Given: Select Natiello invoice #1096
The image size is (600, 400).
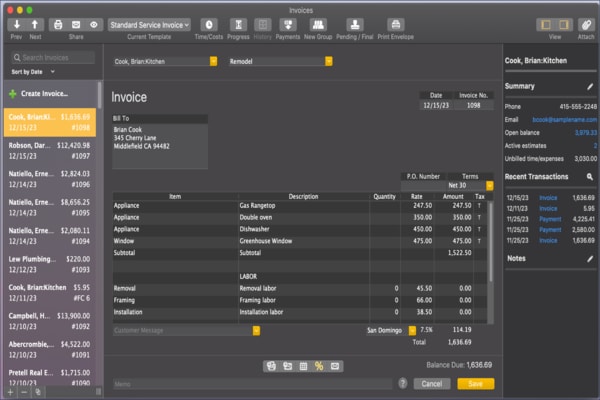Looking at the screenshot, I should click(49, 179).
